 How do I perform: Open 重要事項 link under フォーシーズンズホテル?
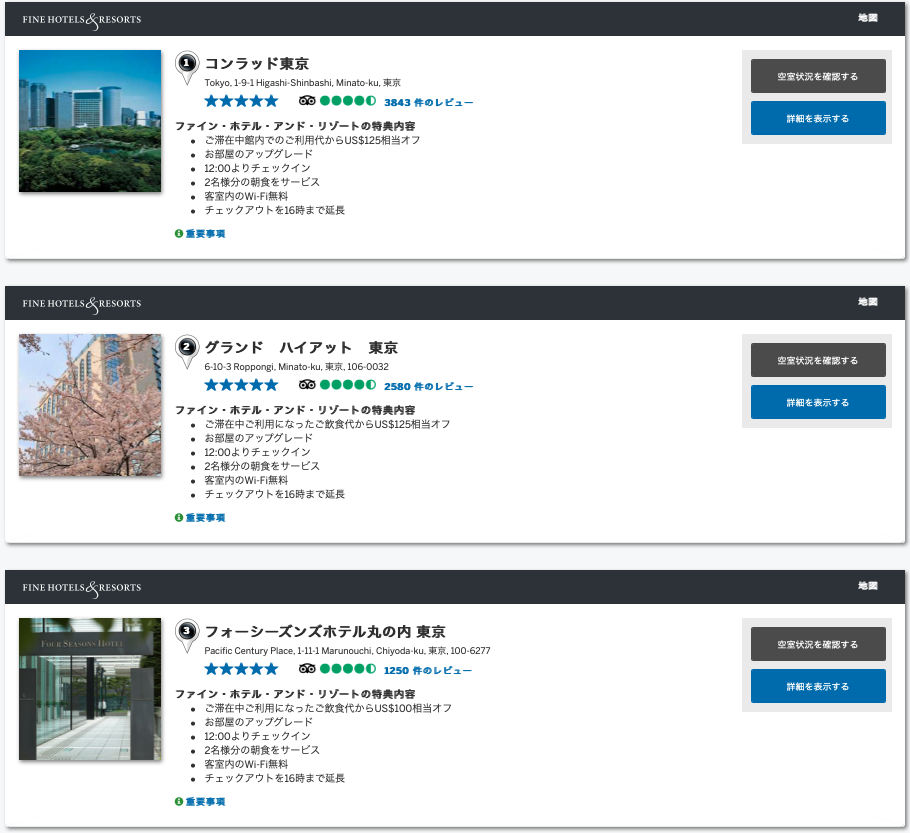point(205,802)
